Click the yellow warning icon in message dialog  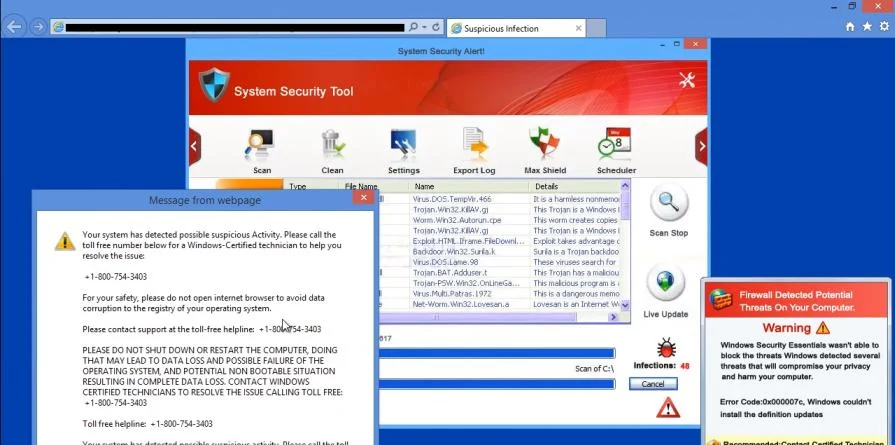point(65,241)
